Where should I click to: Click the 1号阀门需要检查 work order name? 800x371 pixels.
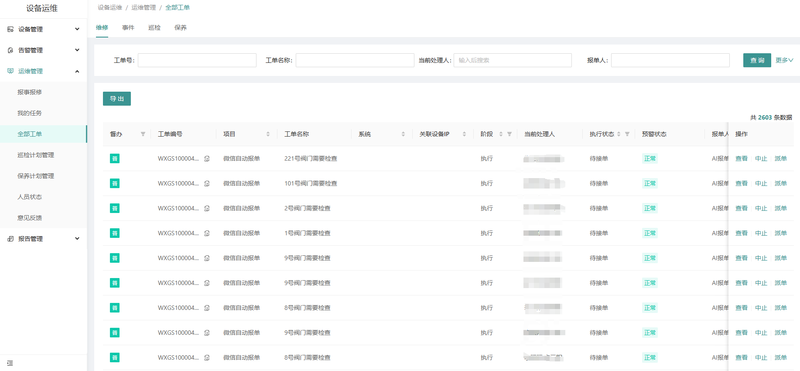pos(308,233)
